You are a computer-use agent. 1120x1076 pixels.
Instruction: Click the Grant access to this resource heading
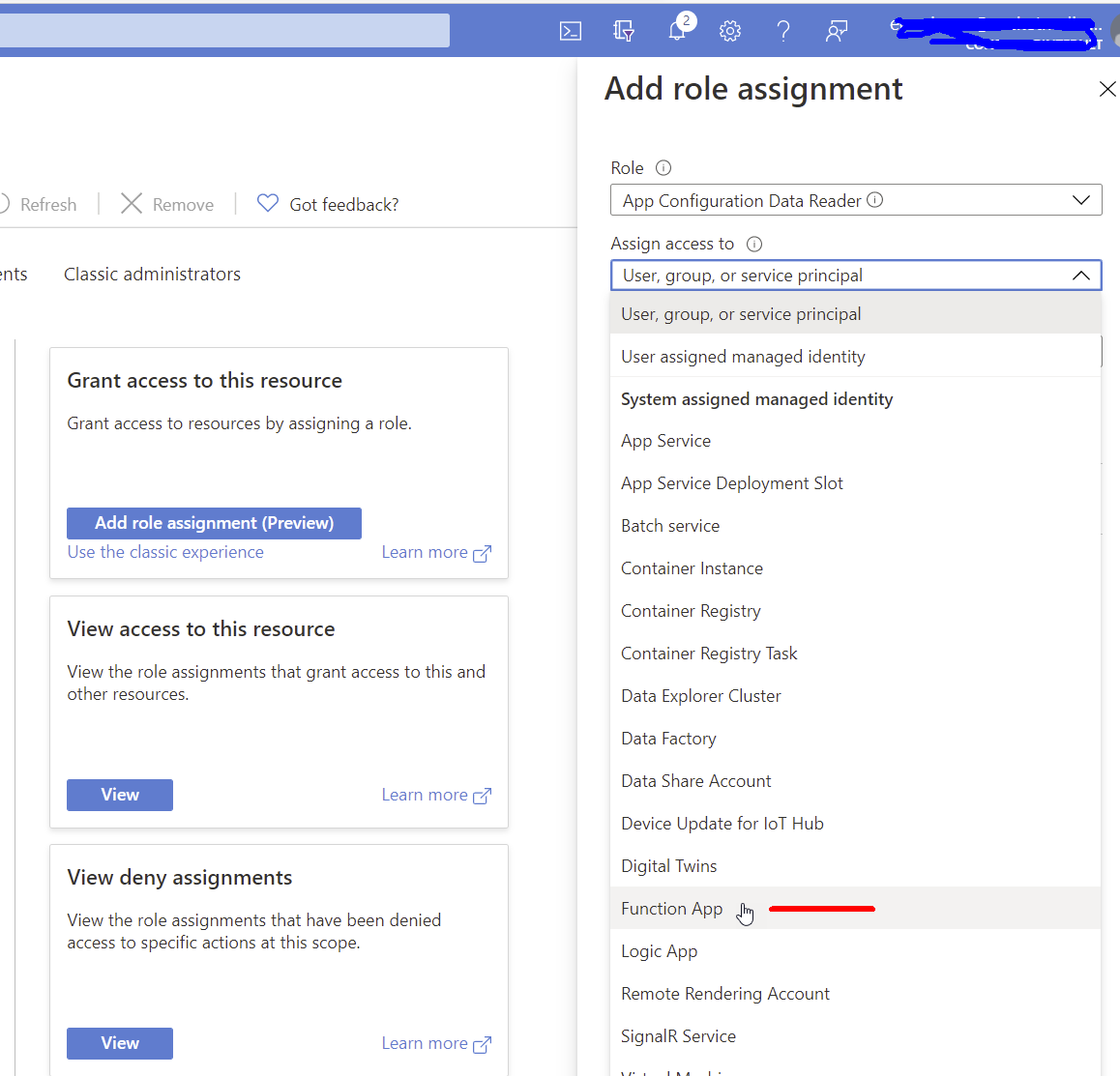tap(204, 381)
